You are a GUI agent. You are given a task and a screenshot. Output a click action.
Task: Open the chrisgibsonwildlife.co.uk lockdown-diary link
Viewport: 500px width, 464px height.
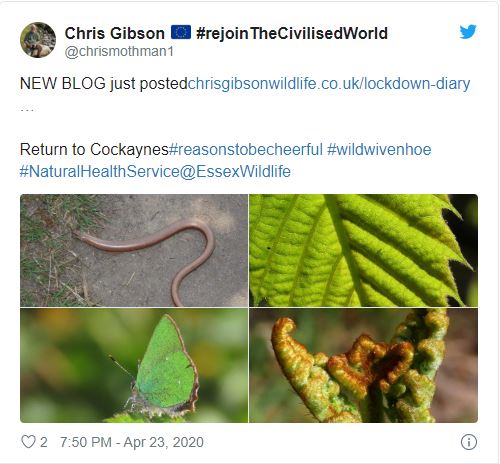point(329,83)
